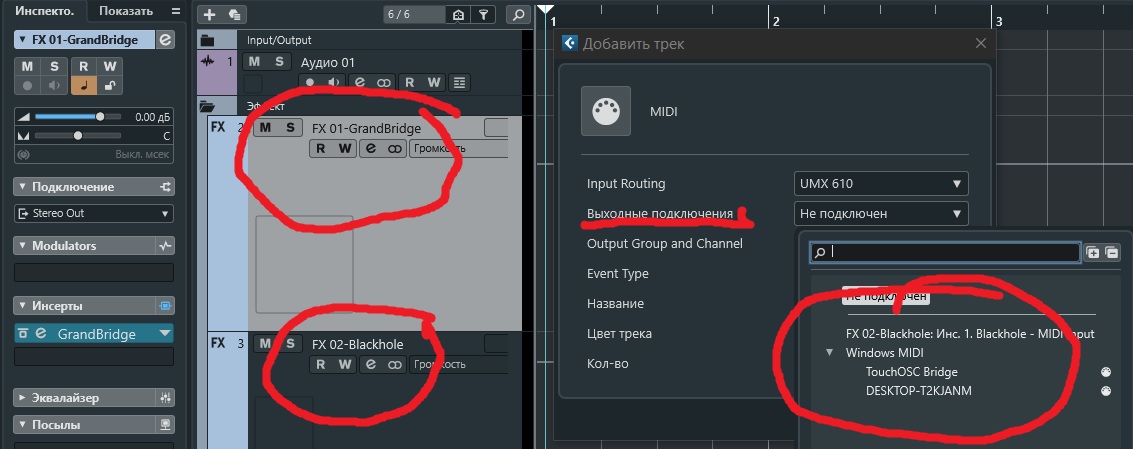Click routing icon in Подключение header
This screenshot has width=1133, height=449.
pos(166,187)
